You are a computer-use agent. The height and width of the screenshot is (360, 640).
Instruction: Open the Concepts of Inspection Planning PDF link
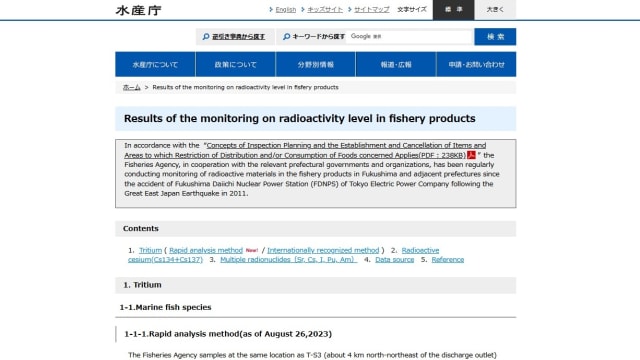(x=305, y=150)
